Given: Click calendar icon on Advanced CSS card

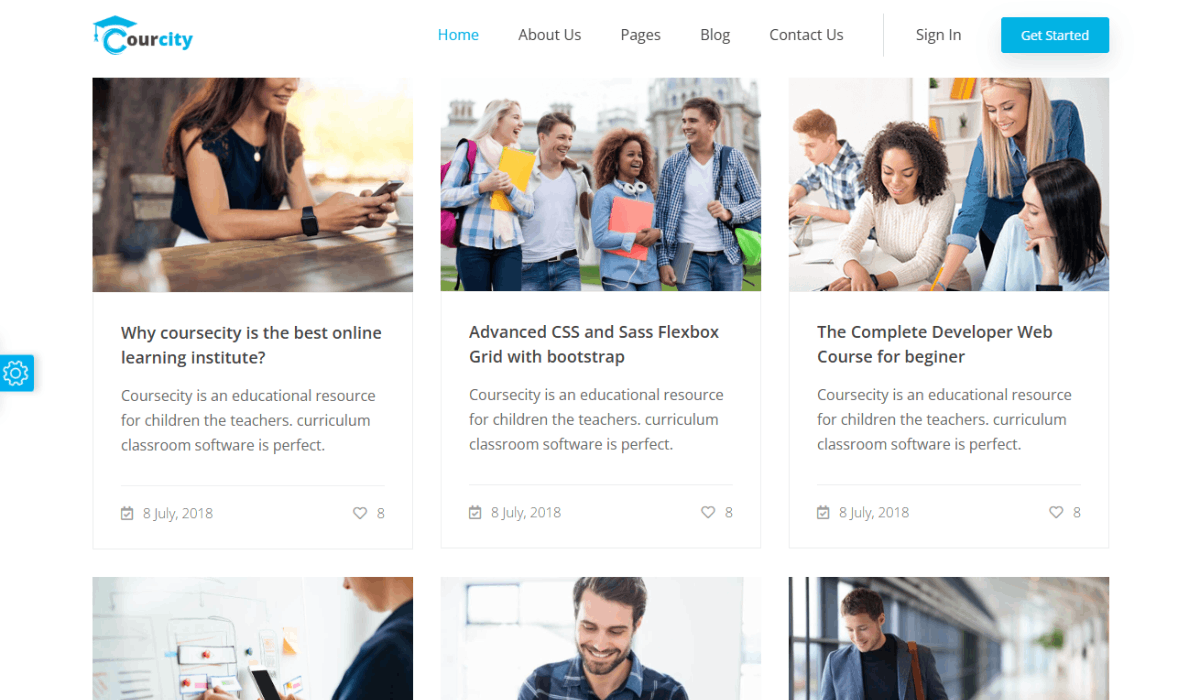Looking at the screenshot, I should 475,512.
